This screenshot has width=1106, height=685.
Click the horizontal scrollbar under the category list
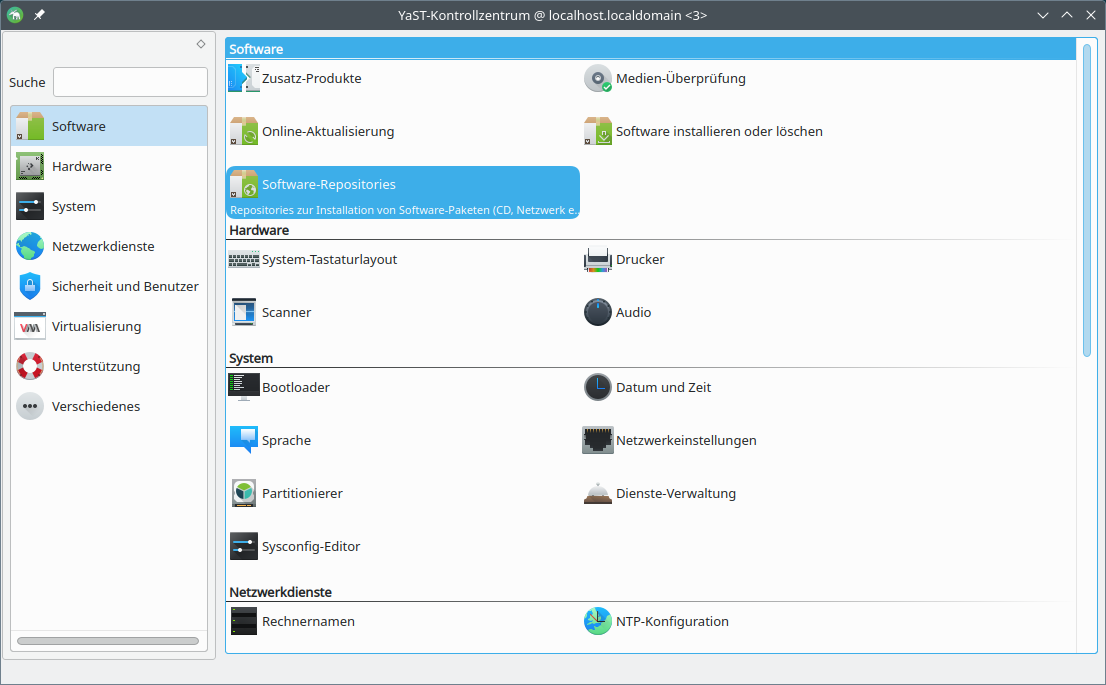pyautogui.click(x=108, y=641)
